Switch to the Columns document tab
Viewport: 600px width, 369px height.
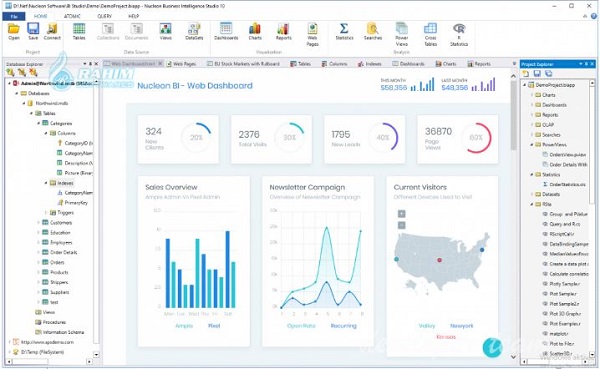coord(334,64)
